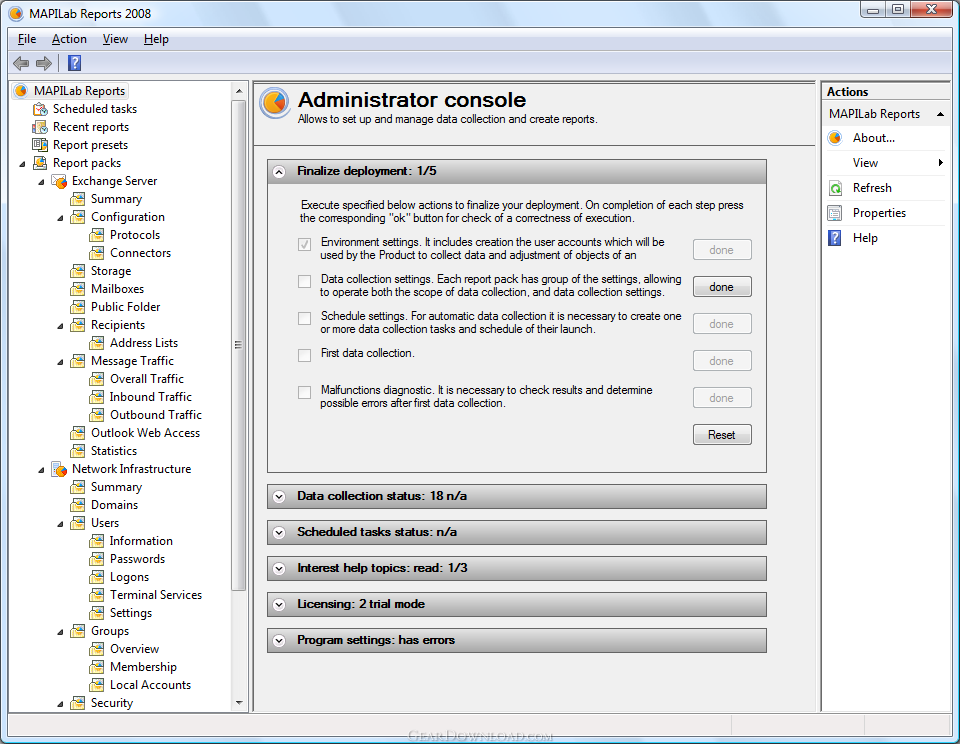Select Overall Traffic in the tree
This screenshot has height=744, width=960.
(x=147, y=379)
